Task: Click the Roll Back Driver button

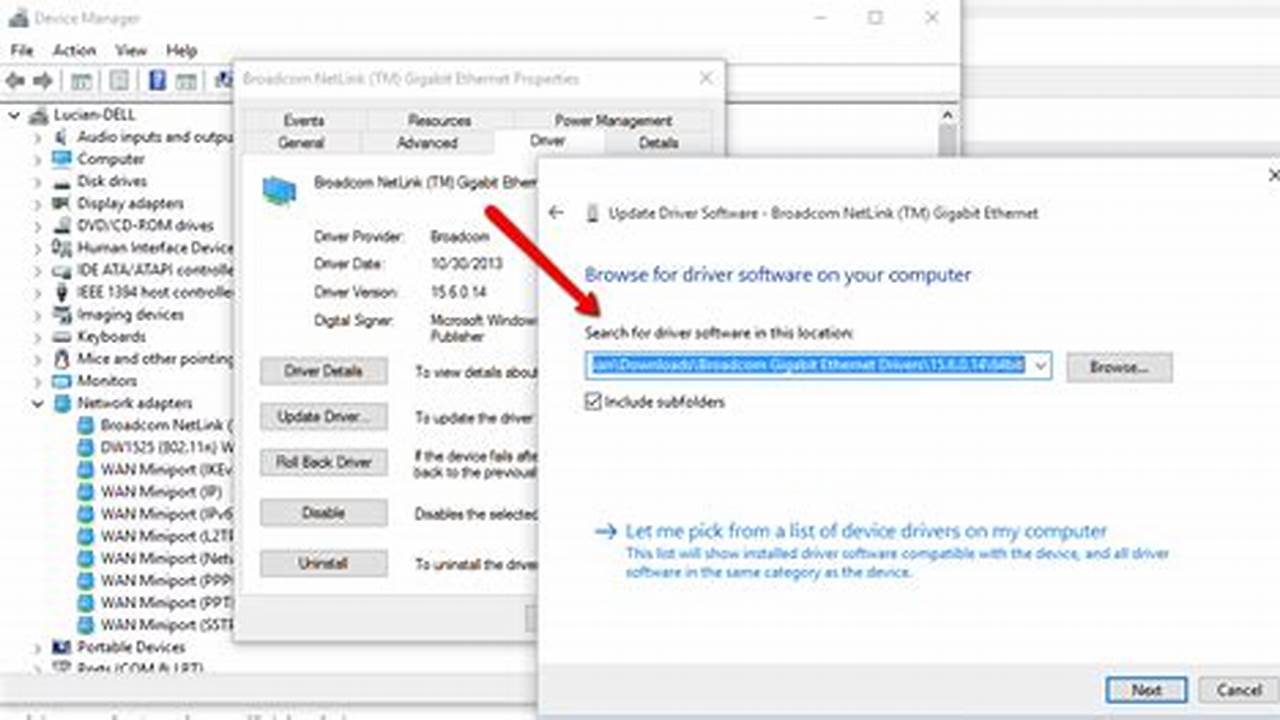Action: 323,462
